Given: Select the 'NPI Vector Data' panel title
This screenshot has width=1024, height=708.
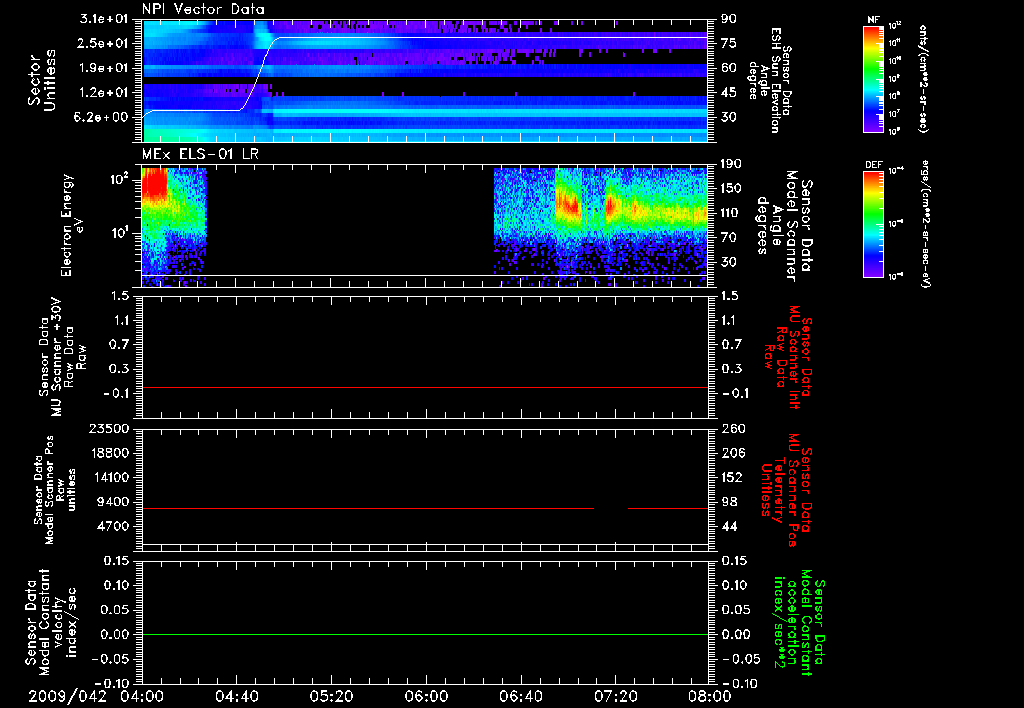Looking at the screenshot, I should click(x=204, y=9).
